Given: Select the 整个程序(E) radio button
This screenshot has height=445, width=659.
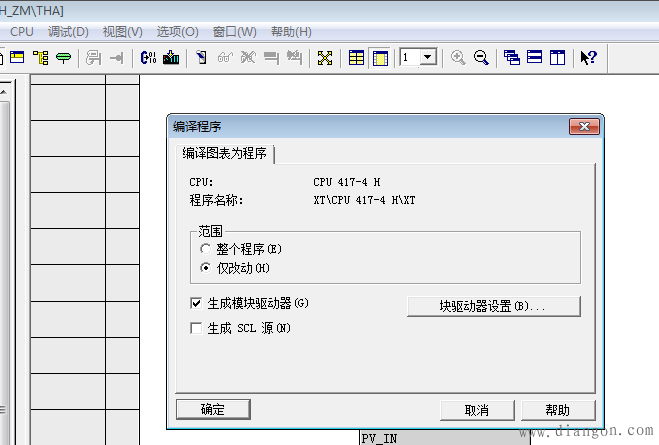Looking at the screenshot, I should [205, 249].
